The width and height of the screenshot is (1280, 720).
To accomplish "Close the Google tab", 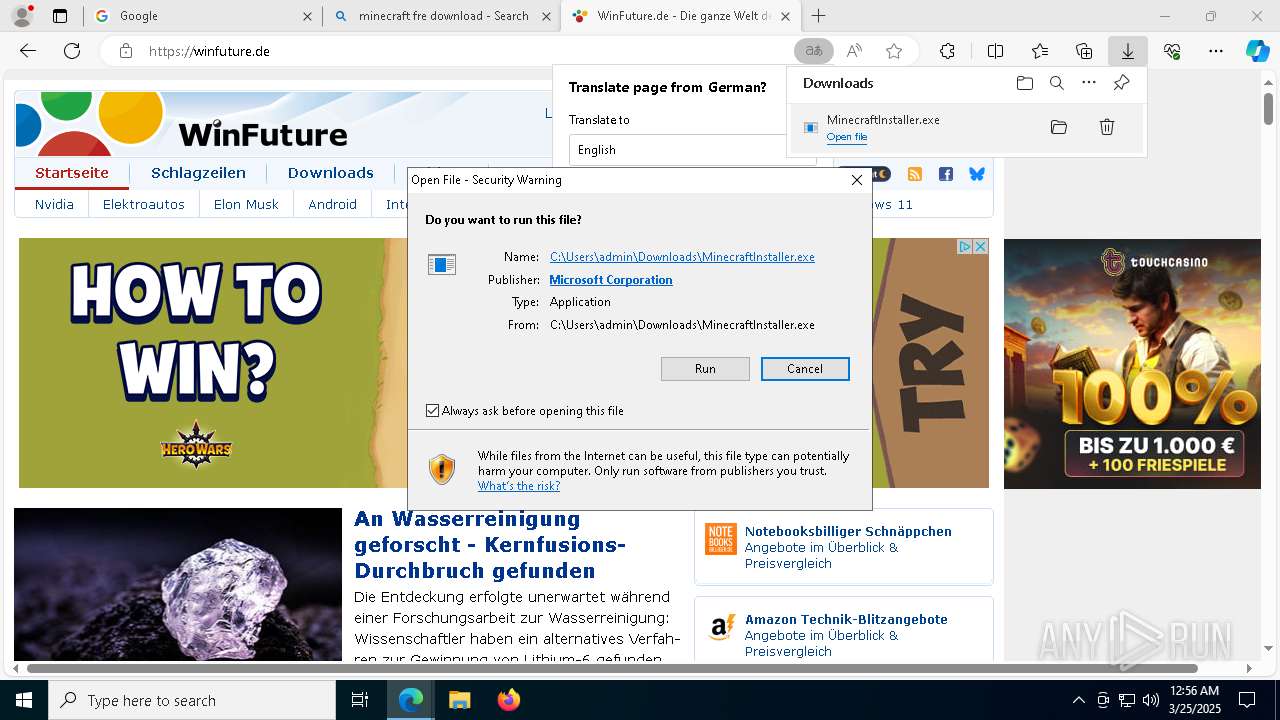I will tap(307, 16).
